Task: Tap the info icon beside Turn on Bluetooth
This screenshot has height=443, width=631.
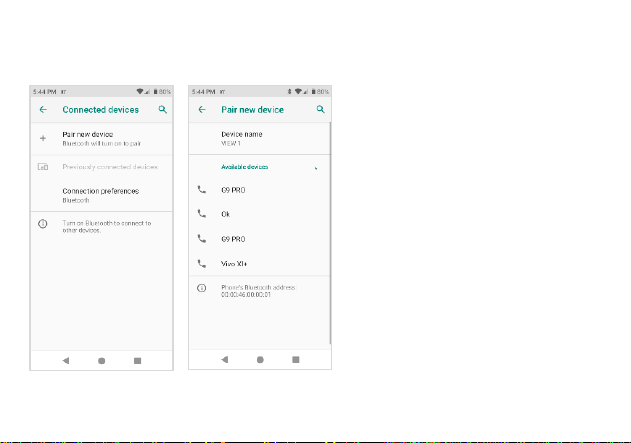Action: point(43,224)
